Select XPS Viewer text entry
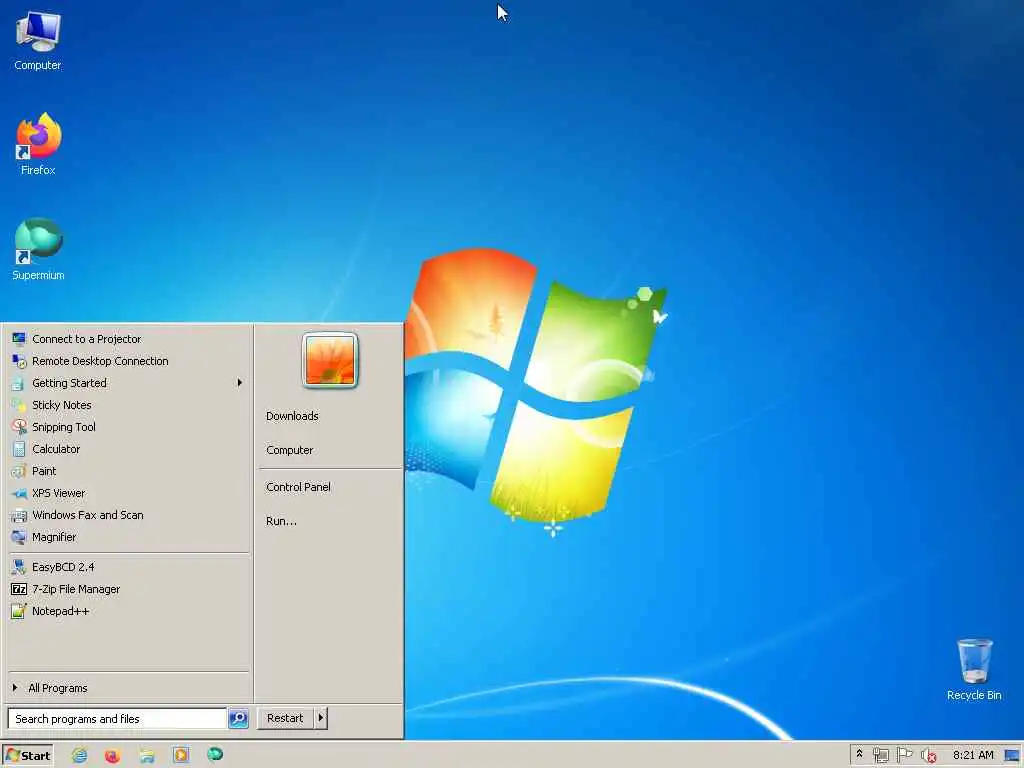Screen dimensions: 1024x768 tap(58, 493)
